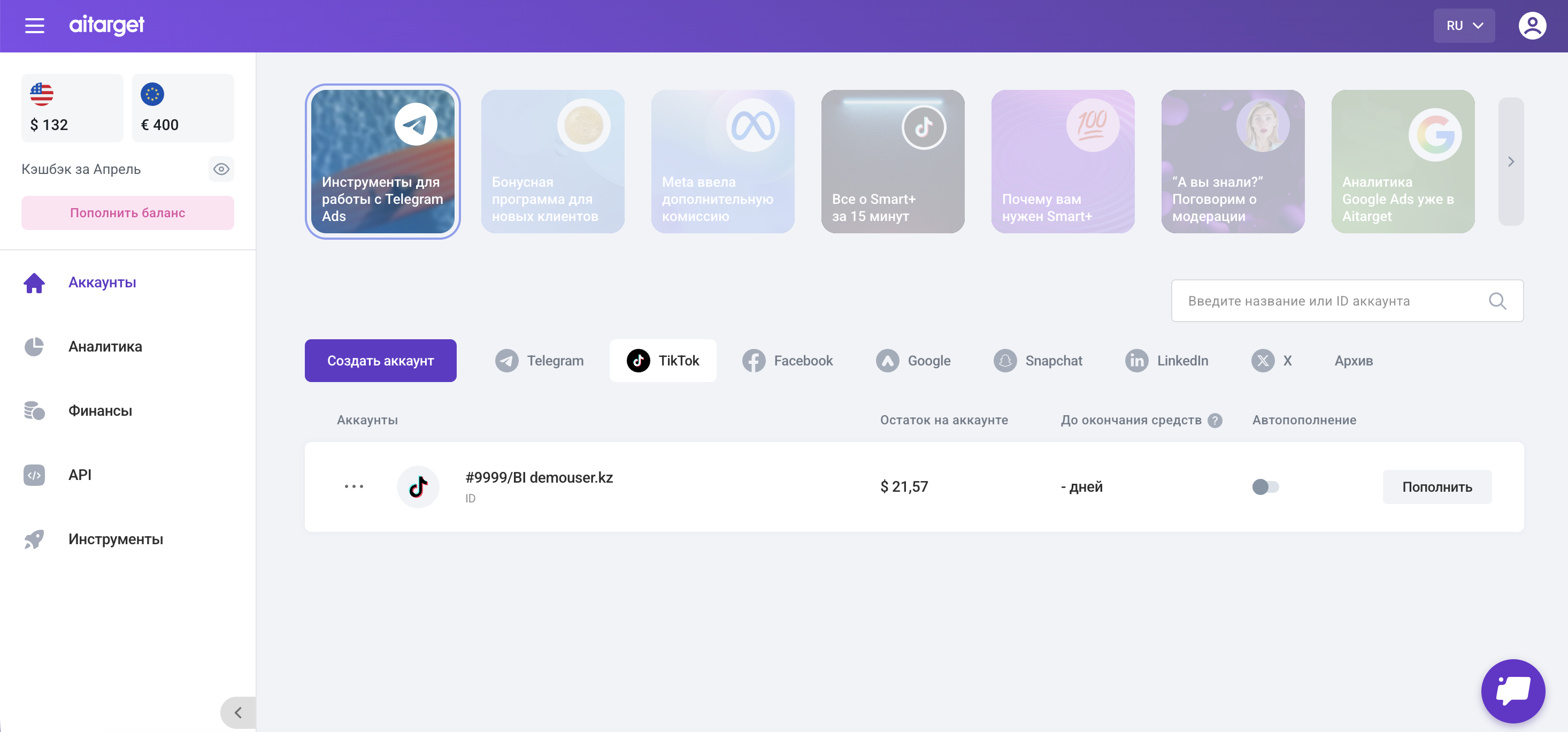Click the search magnifier icon

point(1497,301)
